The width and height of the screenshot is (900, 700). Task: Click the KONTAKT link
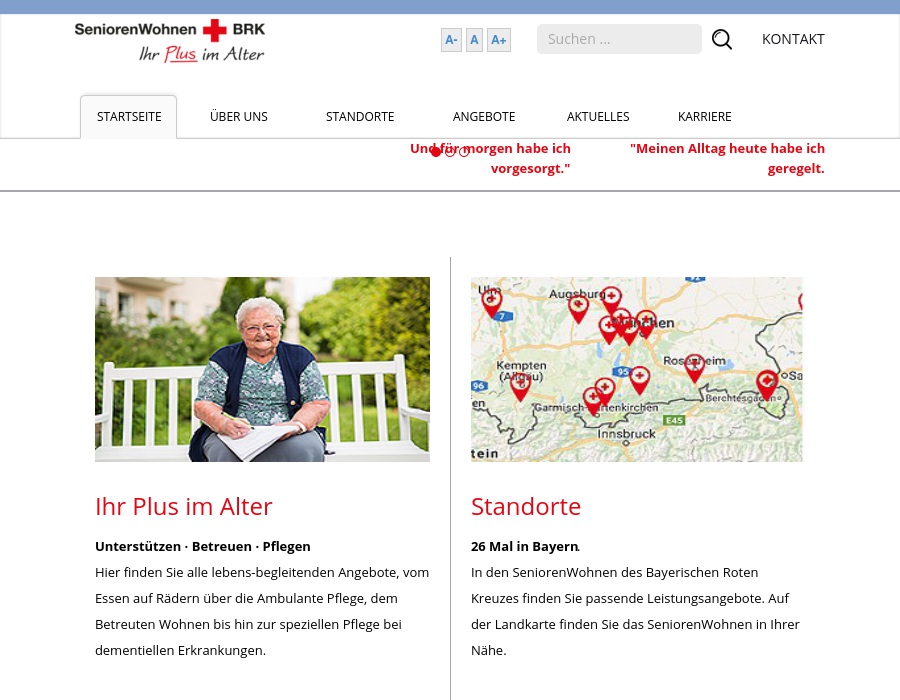pos(793,38)
